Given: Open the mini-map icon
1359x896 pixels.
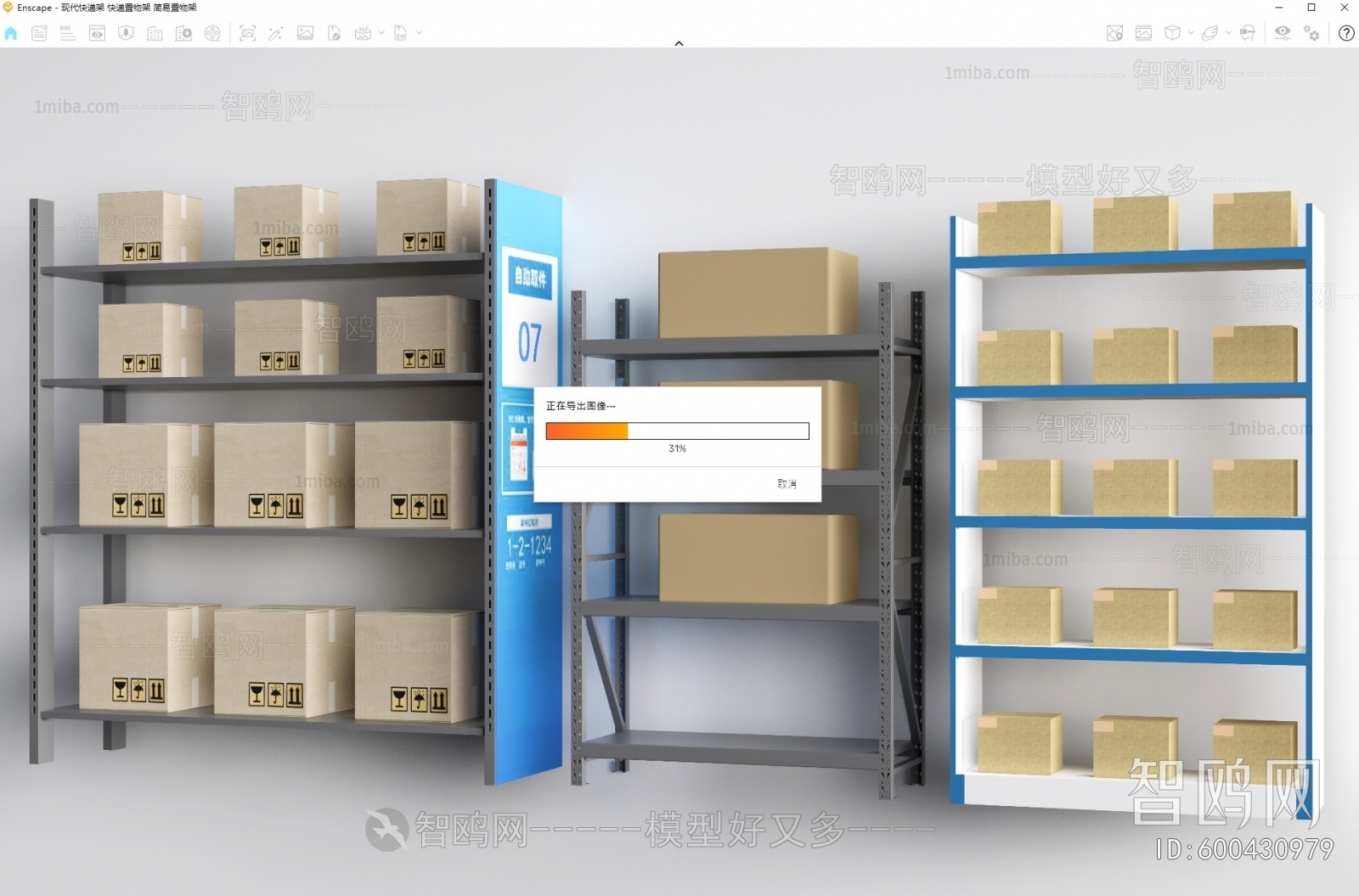Looking at the screenshot, I should coord(1114,34).
